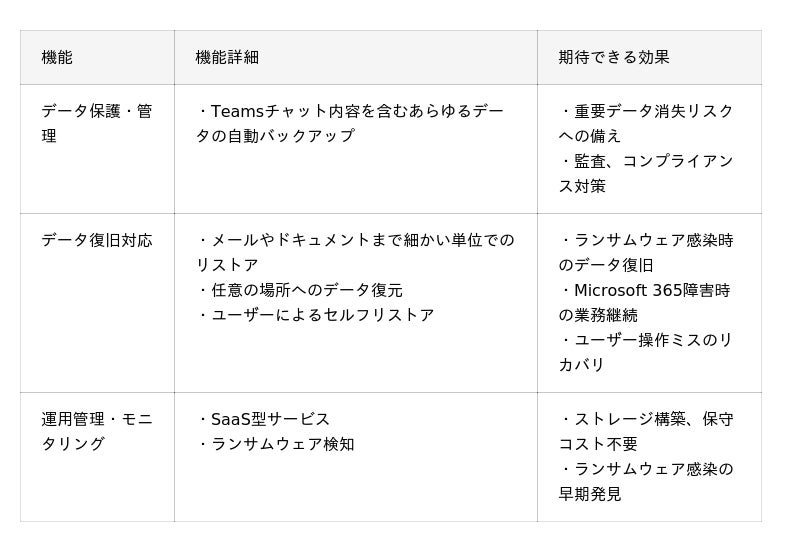
Task: Click the 'ユーザーによるセルフリストア' bullet
Action: (316, 315)
